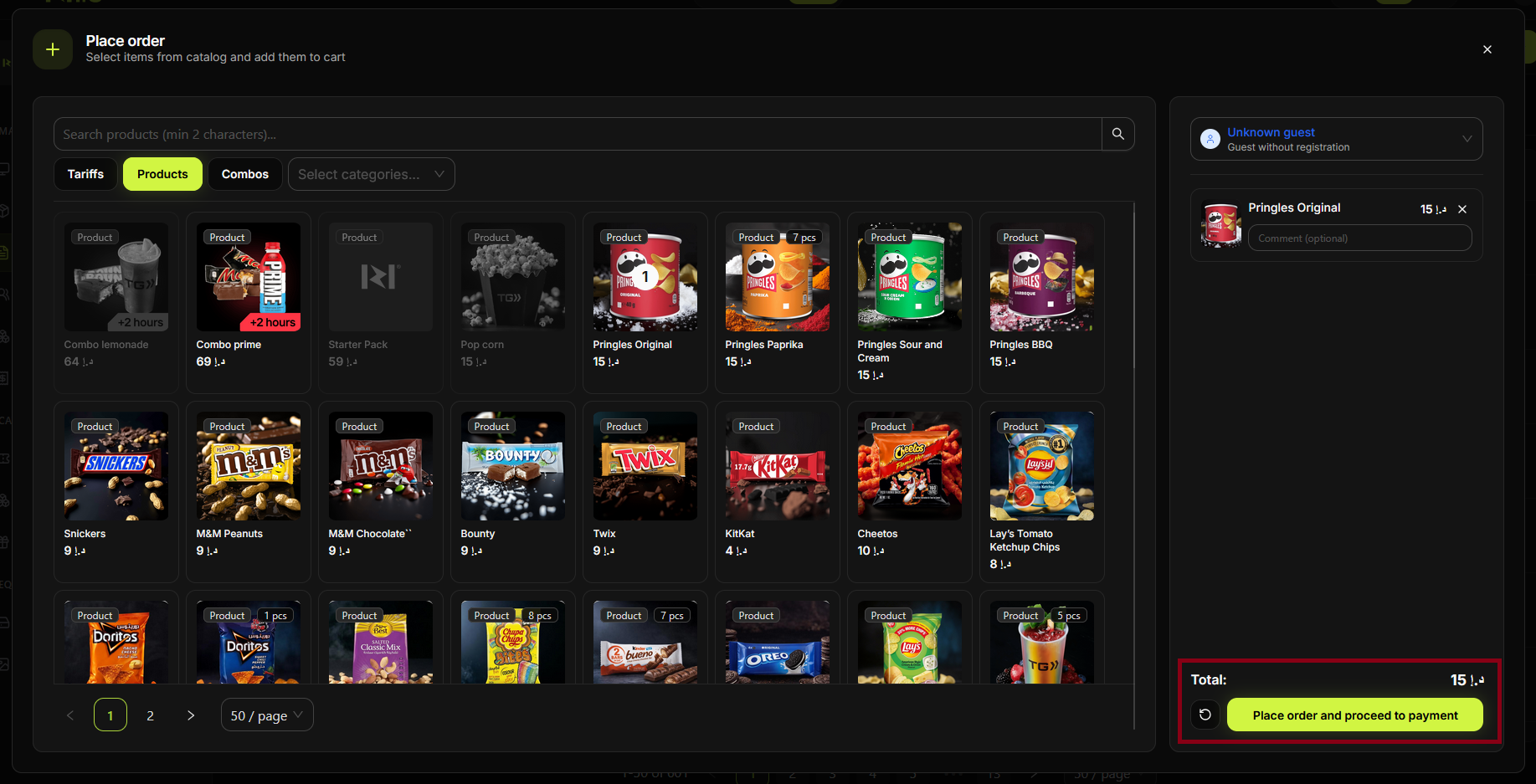Select the Products tab

point(162,174)
